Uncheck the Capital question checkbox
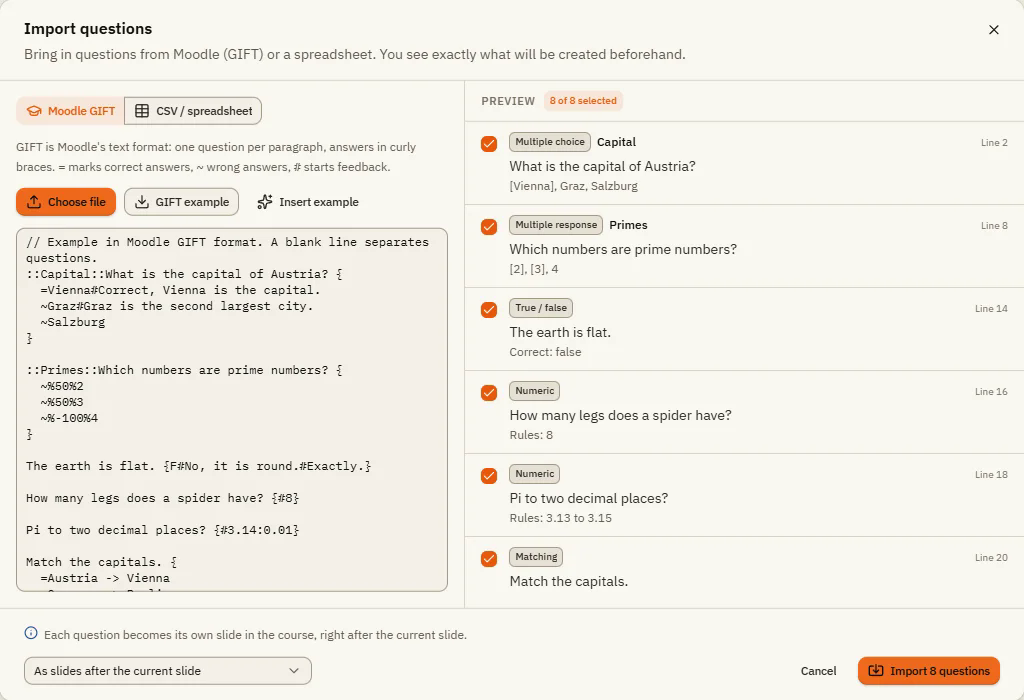The width and height of the screenshot is (1024, 700). (488, 144)
